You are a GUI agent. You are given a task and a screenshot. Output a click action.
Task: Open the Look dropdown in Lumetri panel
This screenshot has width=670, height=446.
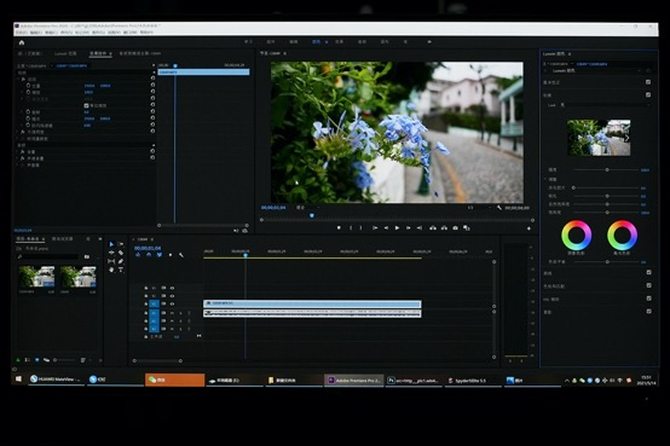coord(600,105)
